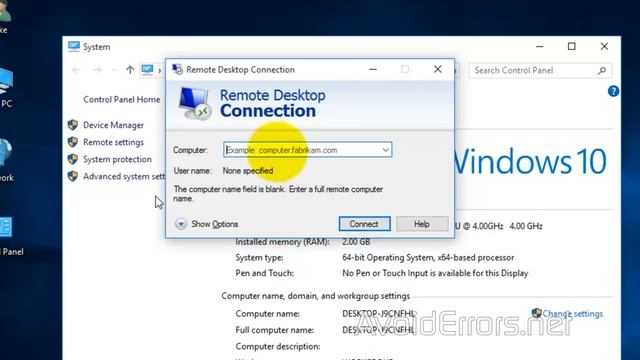640x360 pixels.
Task: Click the Remote settings shield icon
Action: click(x=73, y=142)
